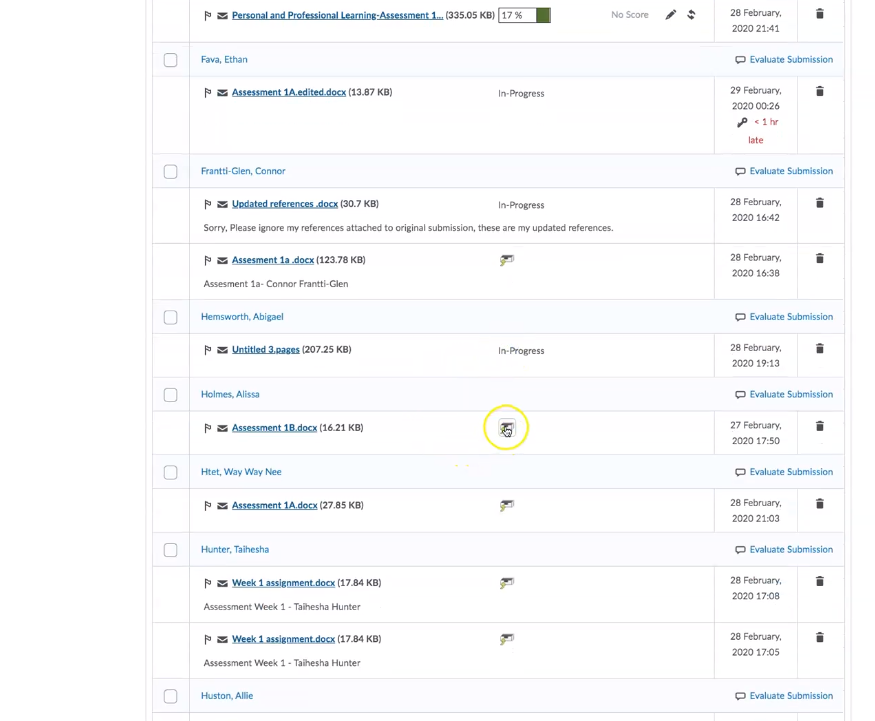Click envelope icon for Updated references .docx

coord(222,204)
